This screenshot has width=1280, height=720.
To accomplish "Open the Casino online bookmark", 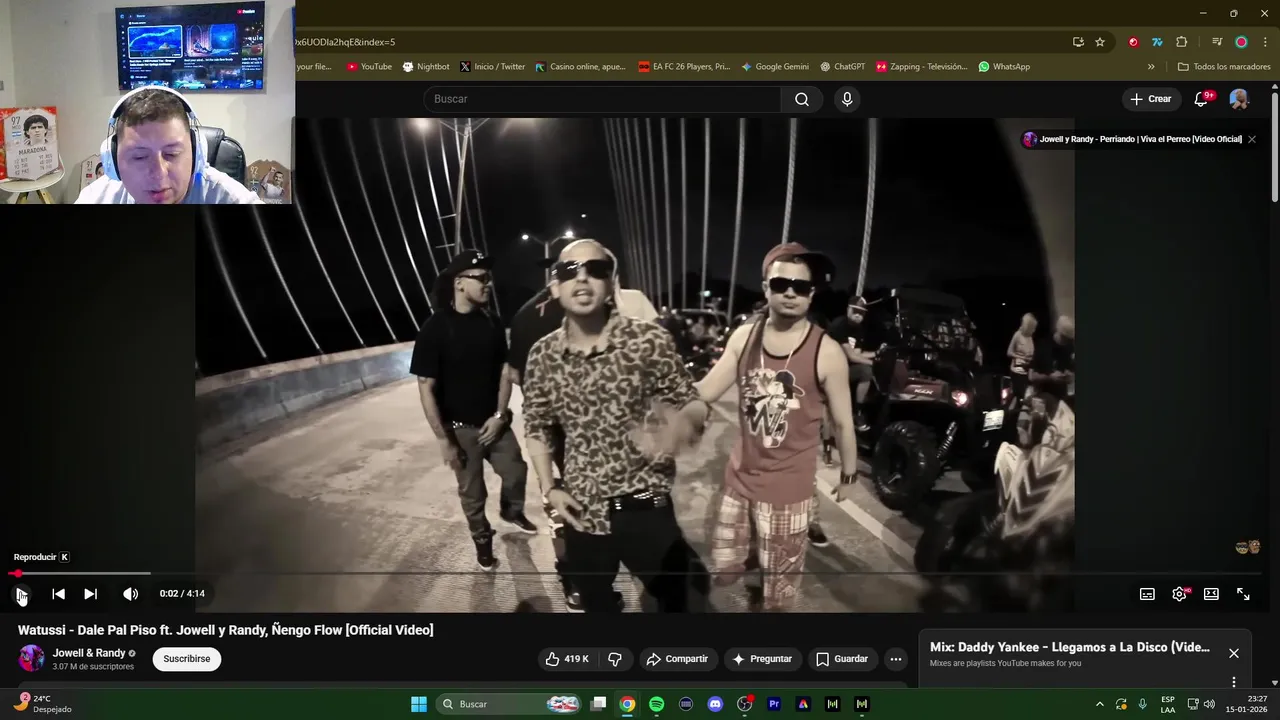I will click(580, 67).
